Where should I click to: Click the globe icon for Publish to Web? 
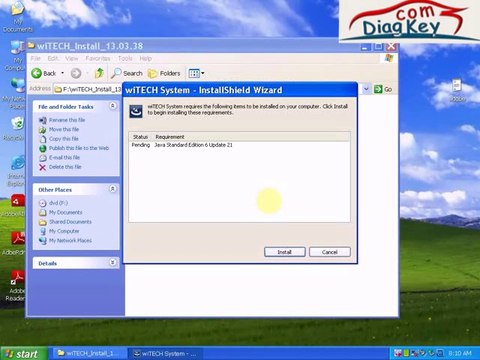[42, 148]
